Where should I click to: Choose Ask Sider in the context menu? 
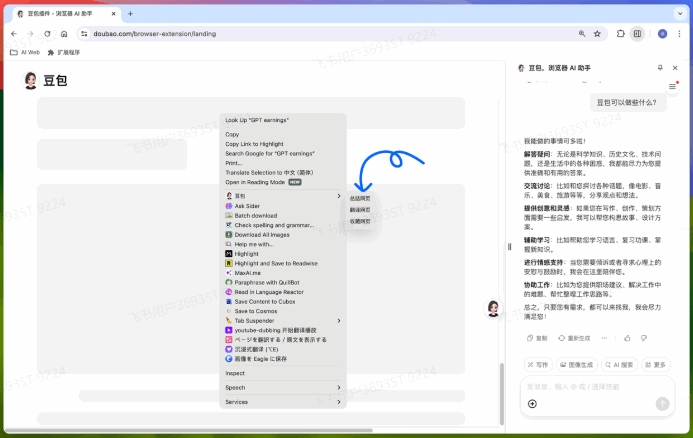[283, 206]
